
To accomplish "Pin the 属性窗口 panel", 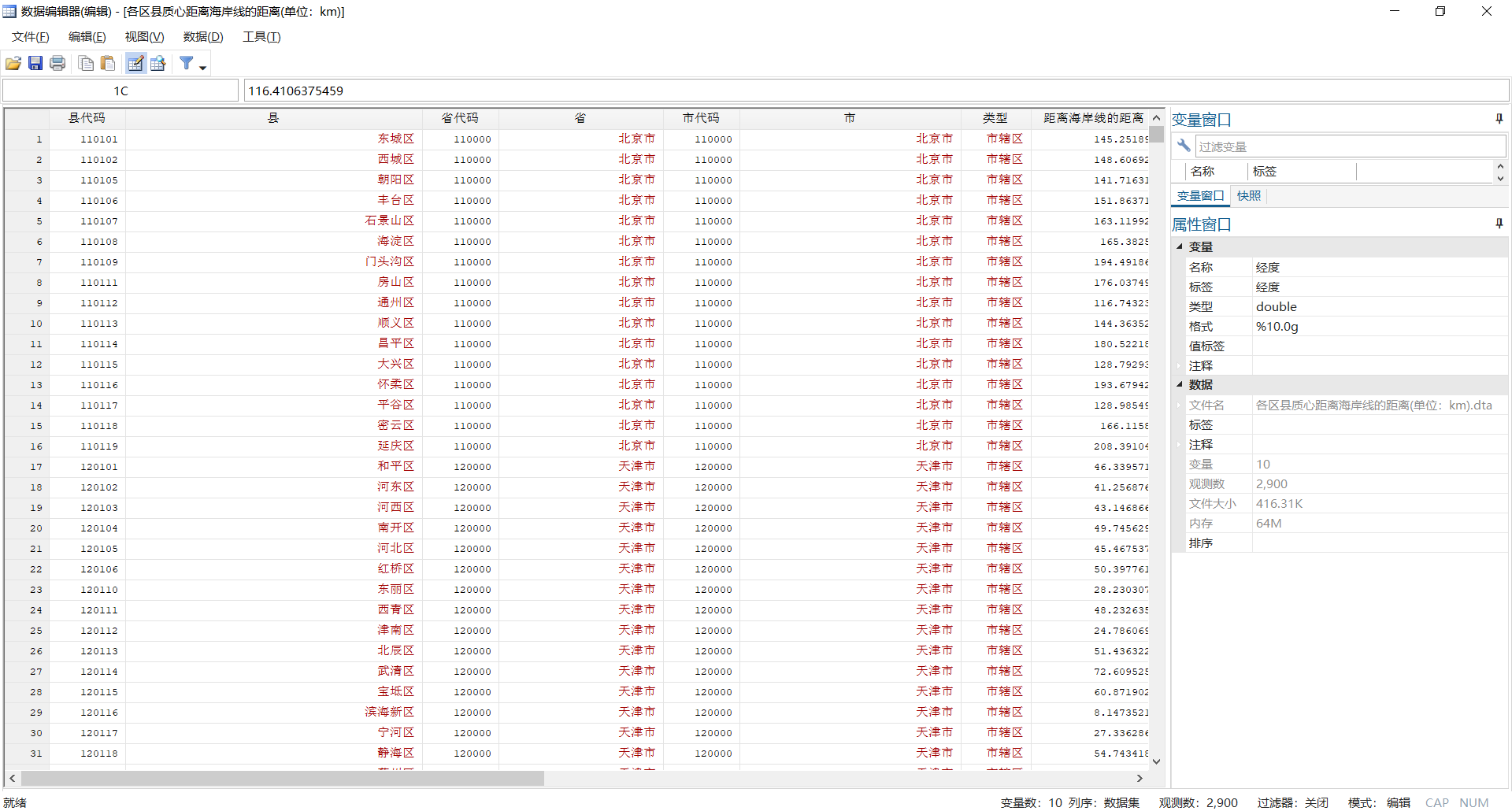I will [1499, 224].
